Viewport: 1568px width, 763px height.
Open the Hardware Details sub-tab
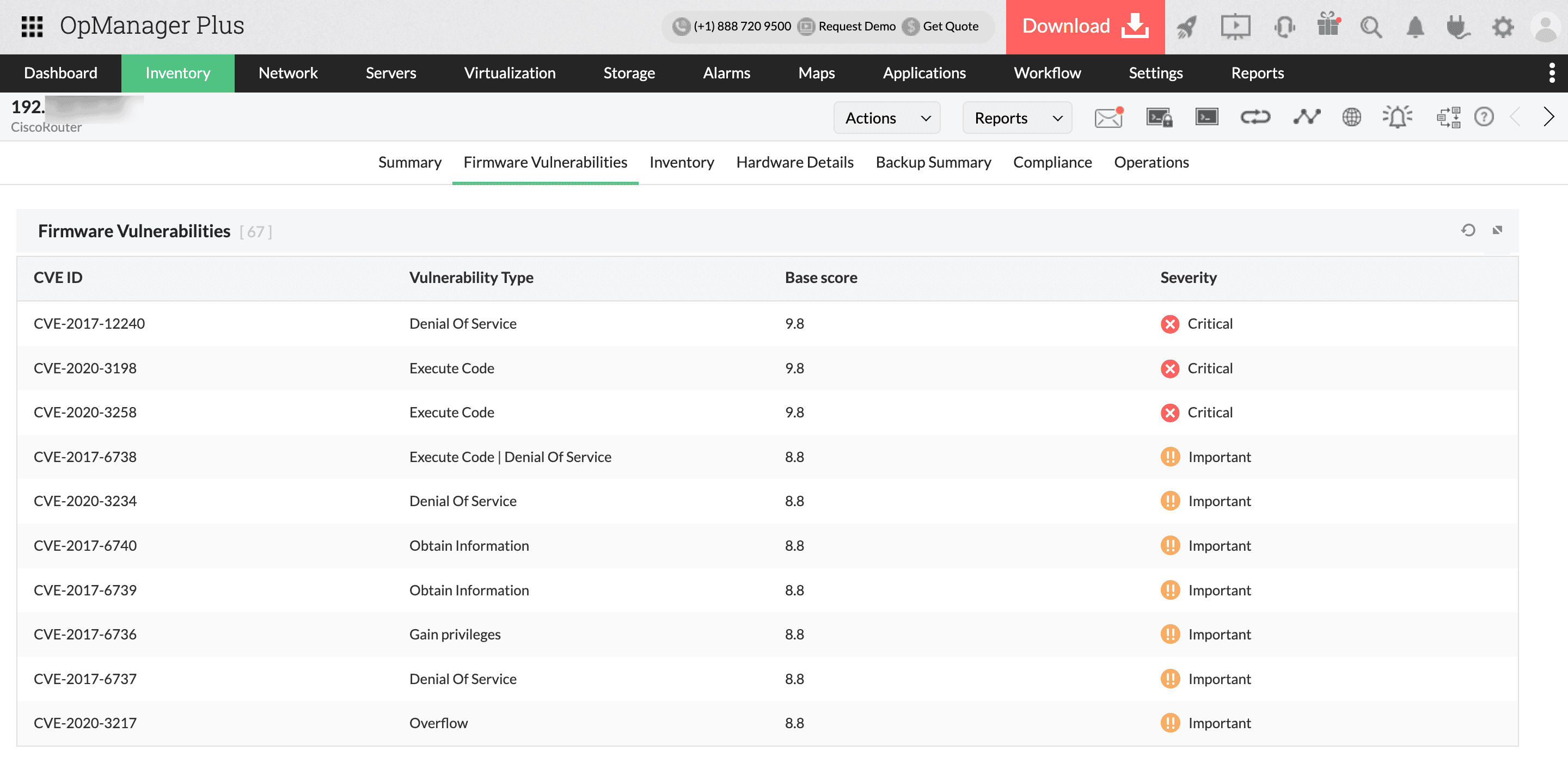point(794,163)
